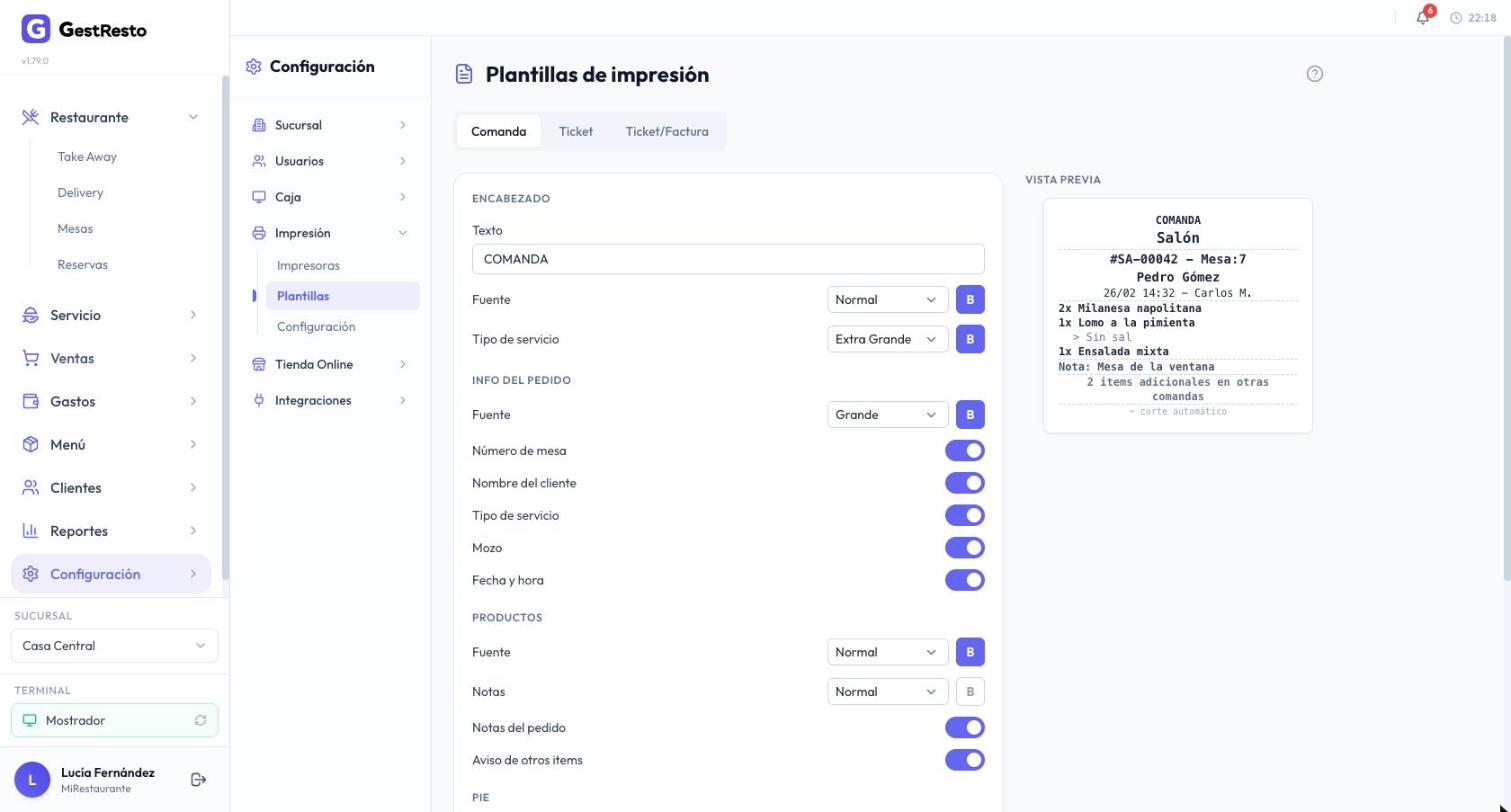Open the Extra Grande size dropdown
Image resolution: width=1511 pixels, height=812 pixels.
pyautogui.click(x=887, y=339)
